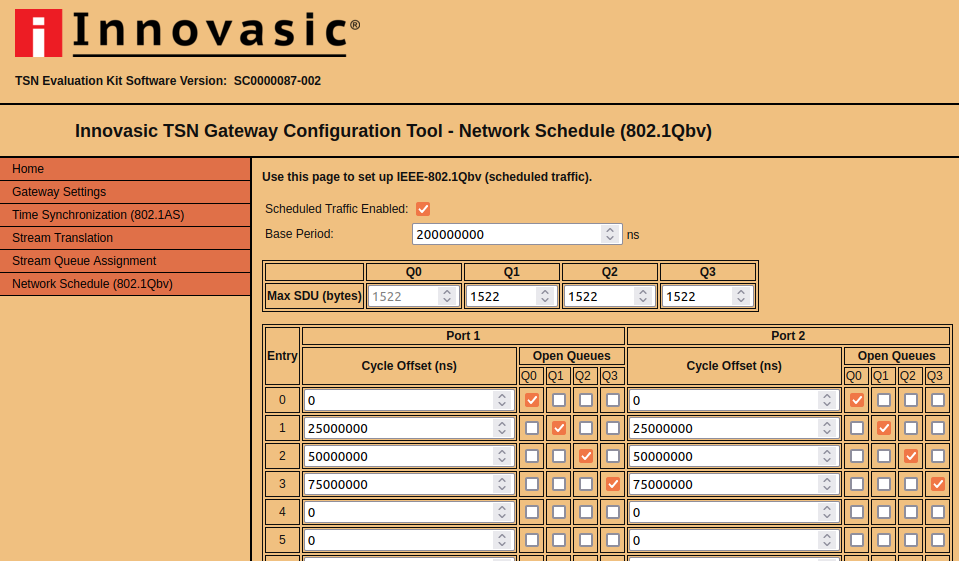Viewport: 959px width, 561px height.
Task: Click Port 1 entry 1 cycle offset spinner
Action: pyautogui.click(x=502, y=428)
